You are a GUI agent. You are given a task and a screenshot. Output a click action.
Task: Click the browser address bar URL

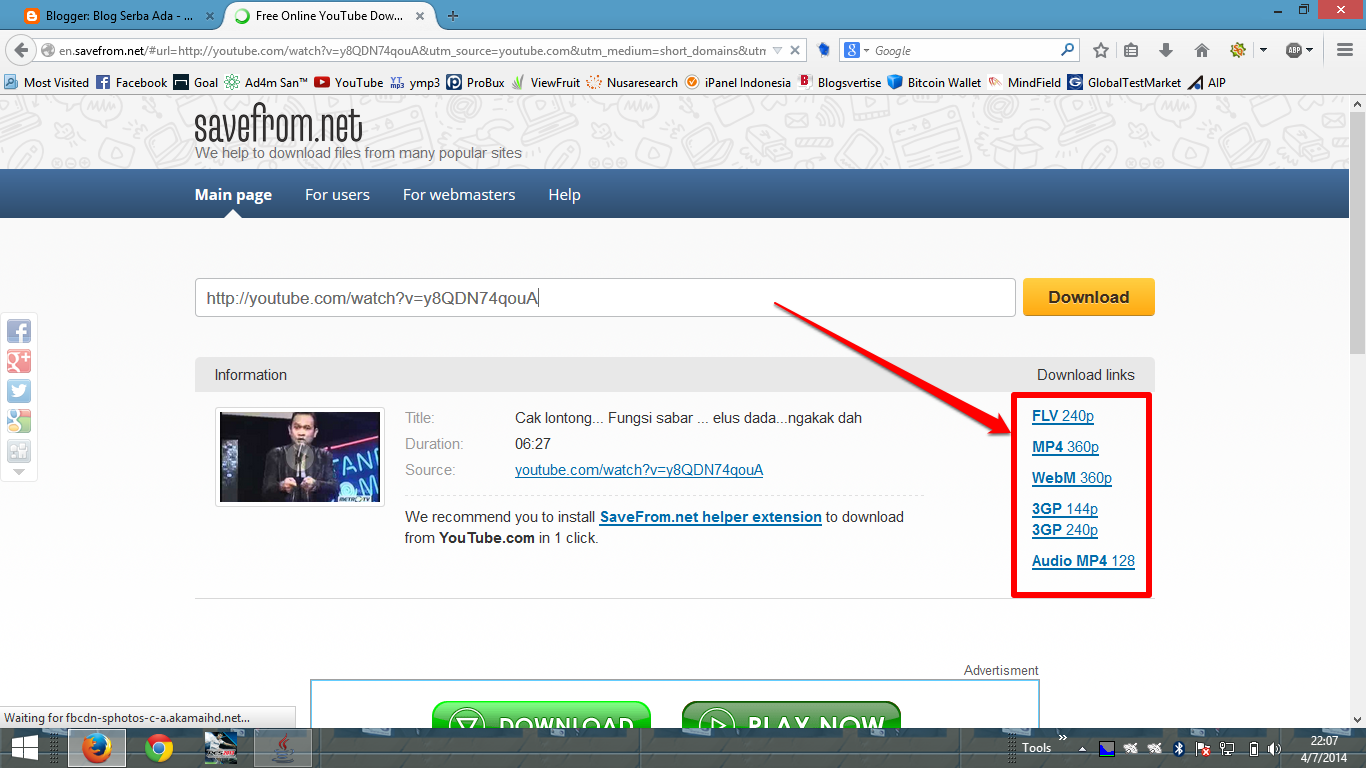point(411,50)
